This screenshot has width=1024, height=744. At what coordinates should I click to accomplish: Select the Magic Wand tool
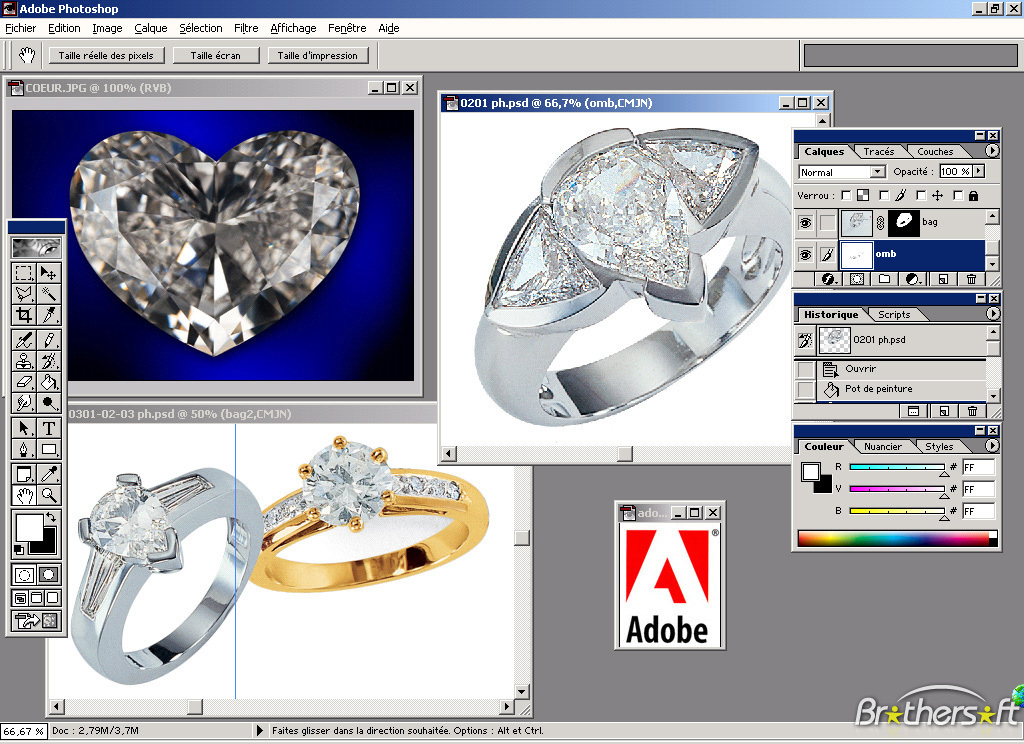point(48,294)
